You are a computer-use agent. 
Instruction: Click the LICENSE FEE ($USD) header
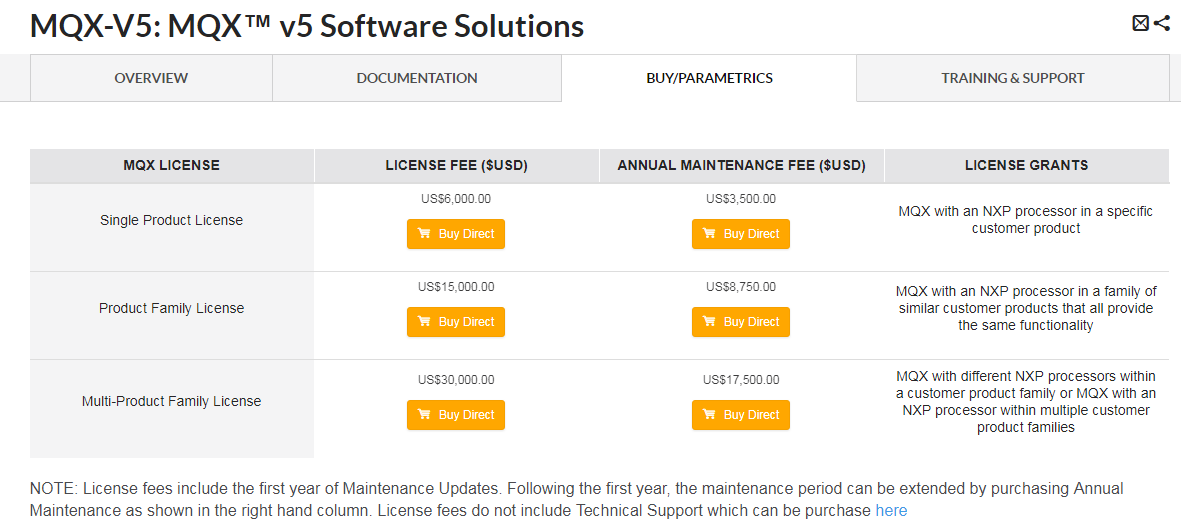pyautogui.click(x=456, y=166)
